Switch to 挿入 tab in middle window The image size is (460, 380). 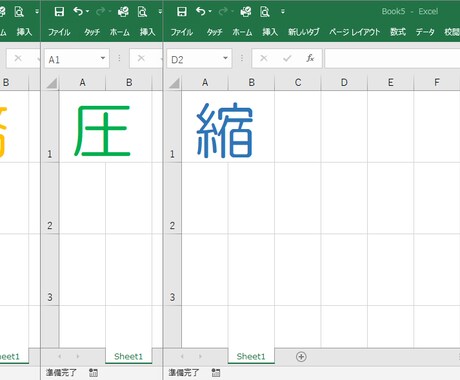point(147,32)
